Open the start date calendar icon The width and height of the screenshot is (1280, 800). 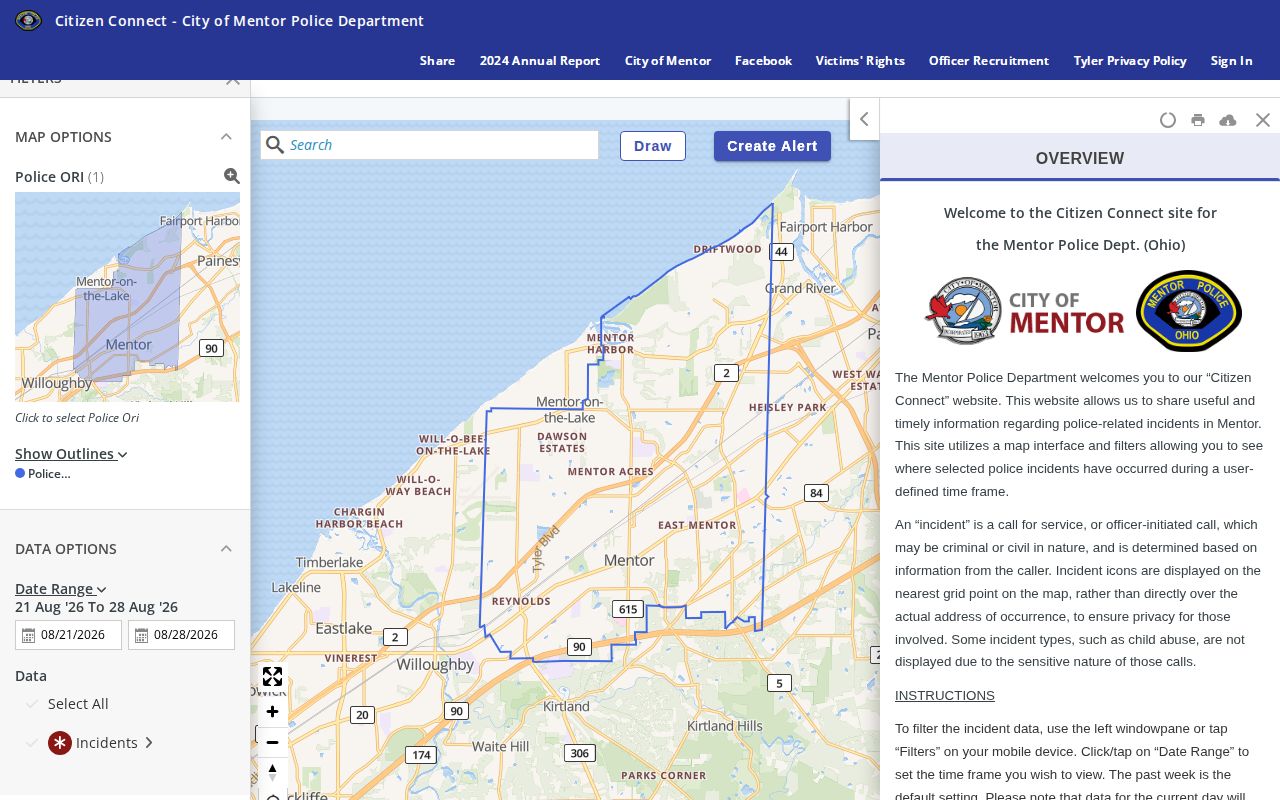click(x=29, y=635)
